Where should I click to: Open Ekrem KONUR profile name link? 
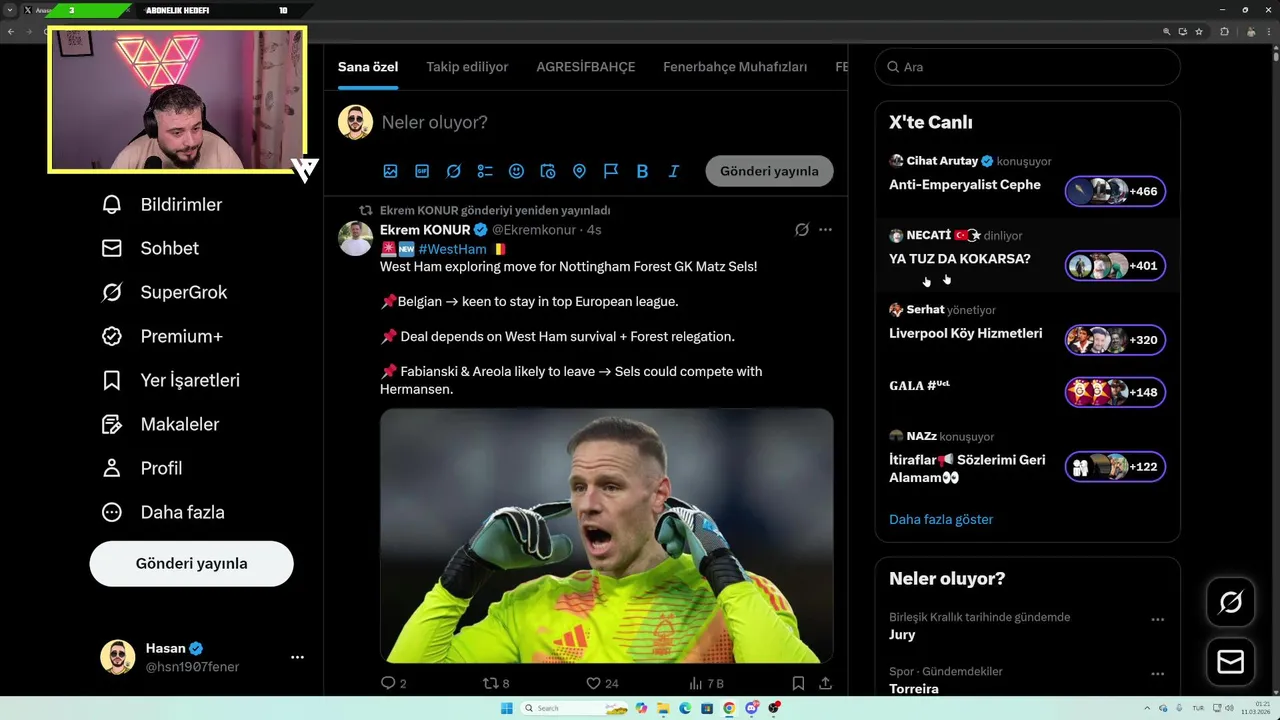[425, 230]
